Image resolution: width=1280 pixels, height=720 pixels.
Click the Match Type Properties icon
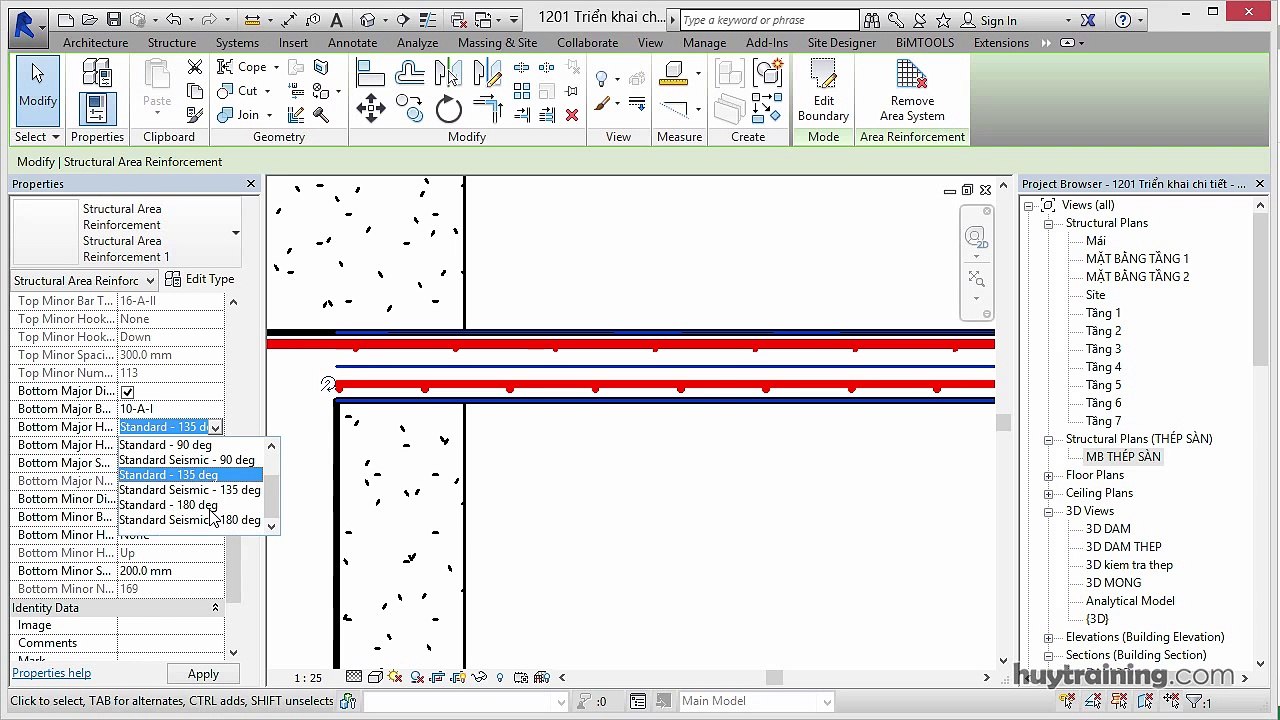click(195, 115)
